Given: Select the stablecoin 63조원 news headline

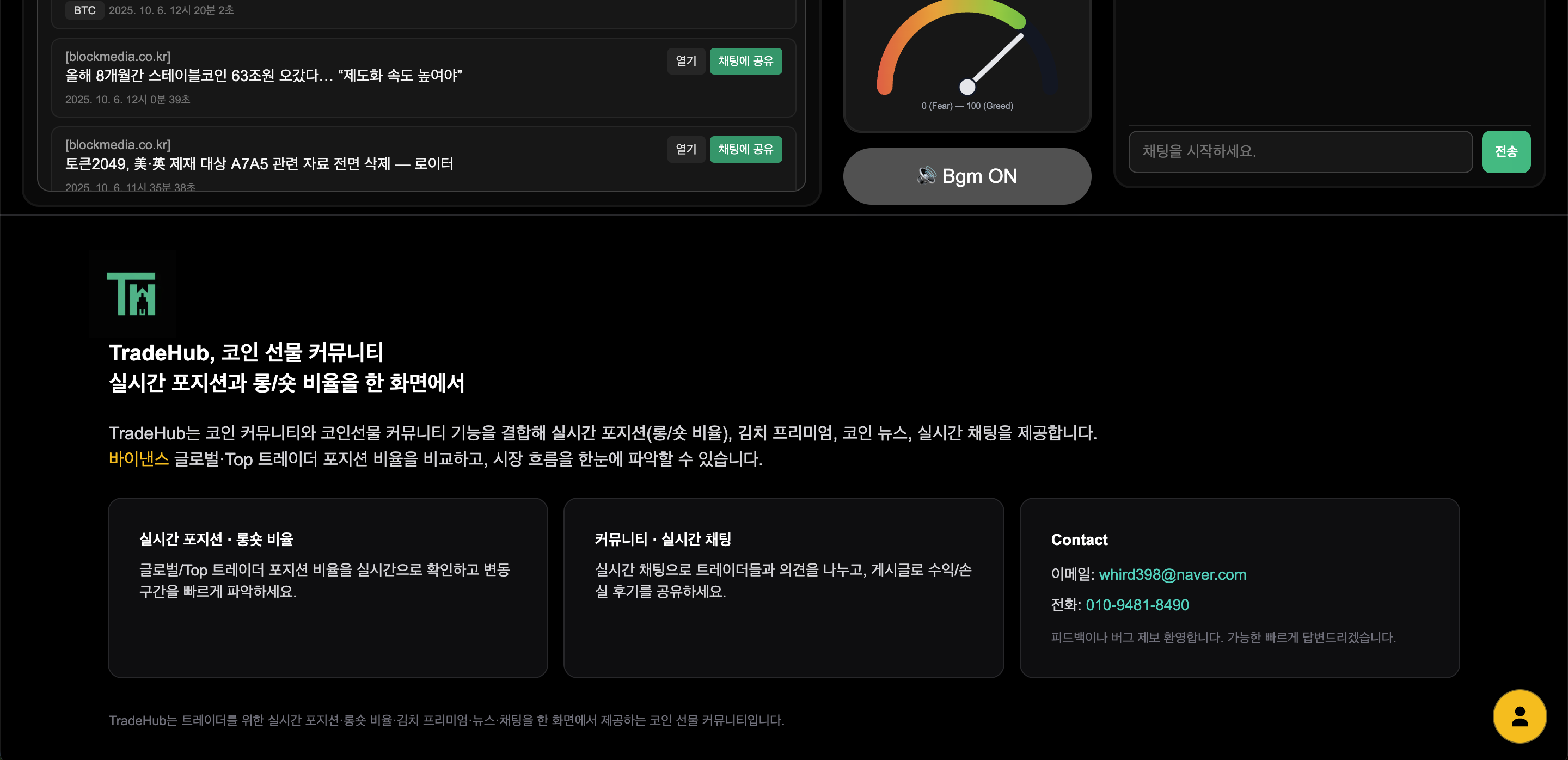Looking at the screenshot, I should pos(264,76).
